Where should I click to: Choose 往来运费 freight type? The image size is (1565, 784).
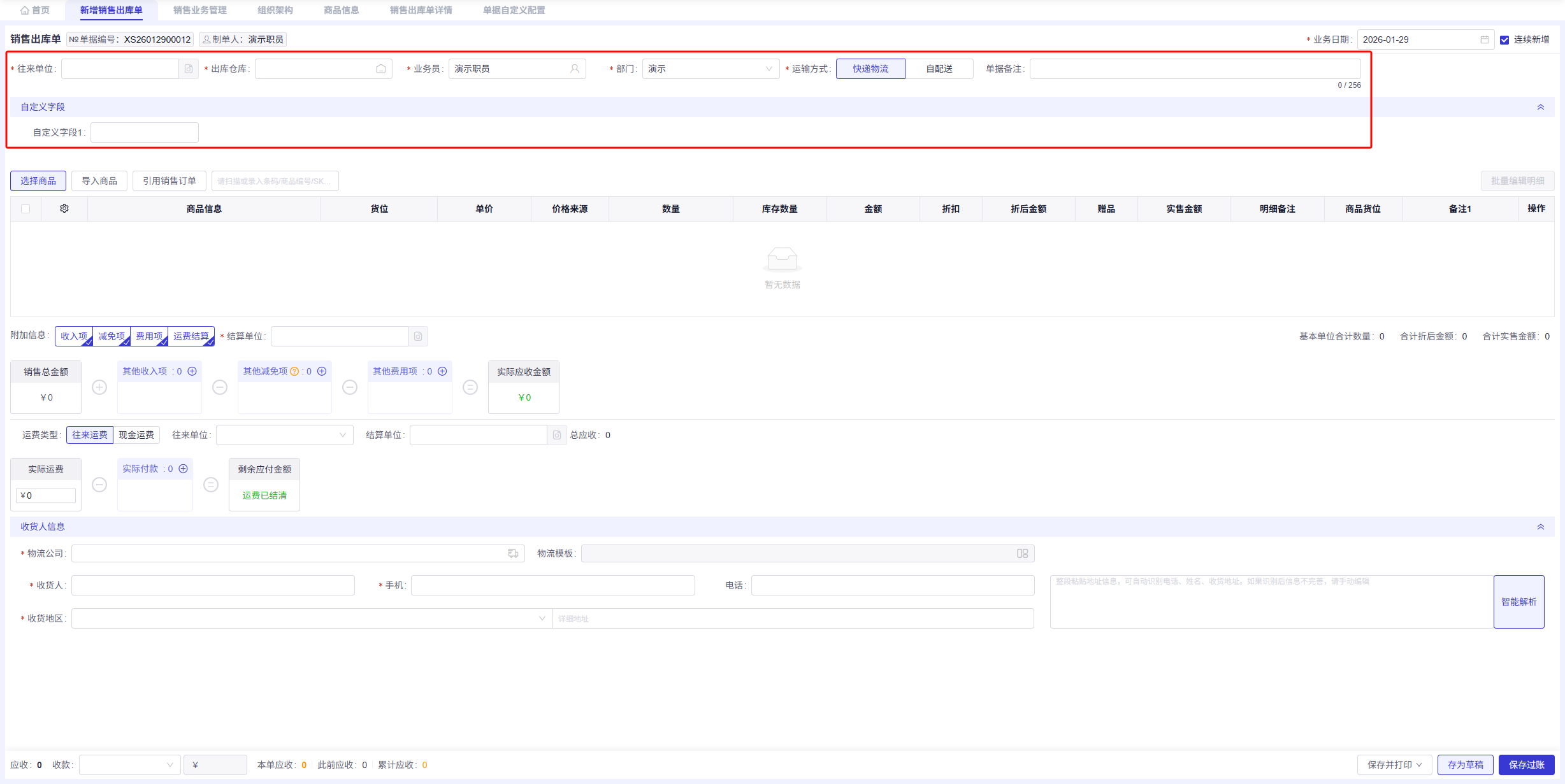click(90, 435)
